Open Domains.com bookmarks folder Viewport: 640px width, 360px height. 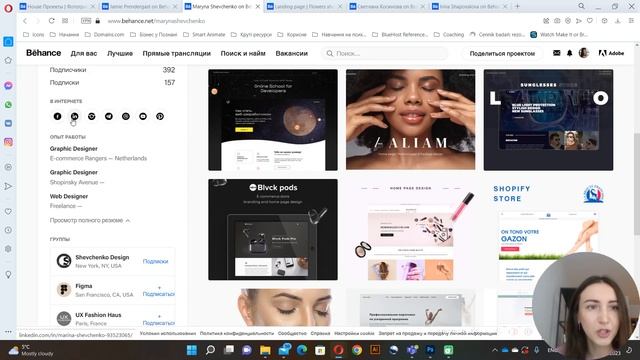pyautogui.click(x=104, y=35)
